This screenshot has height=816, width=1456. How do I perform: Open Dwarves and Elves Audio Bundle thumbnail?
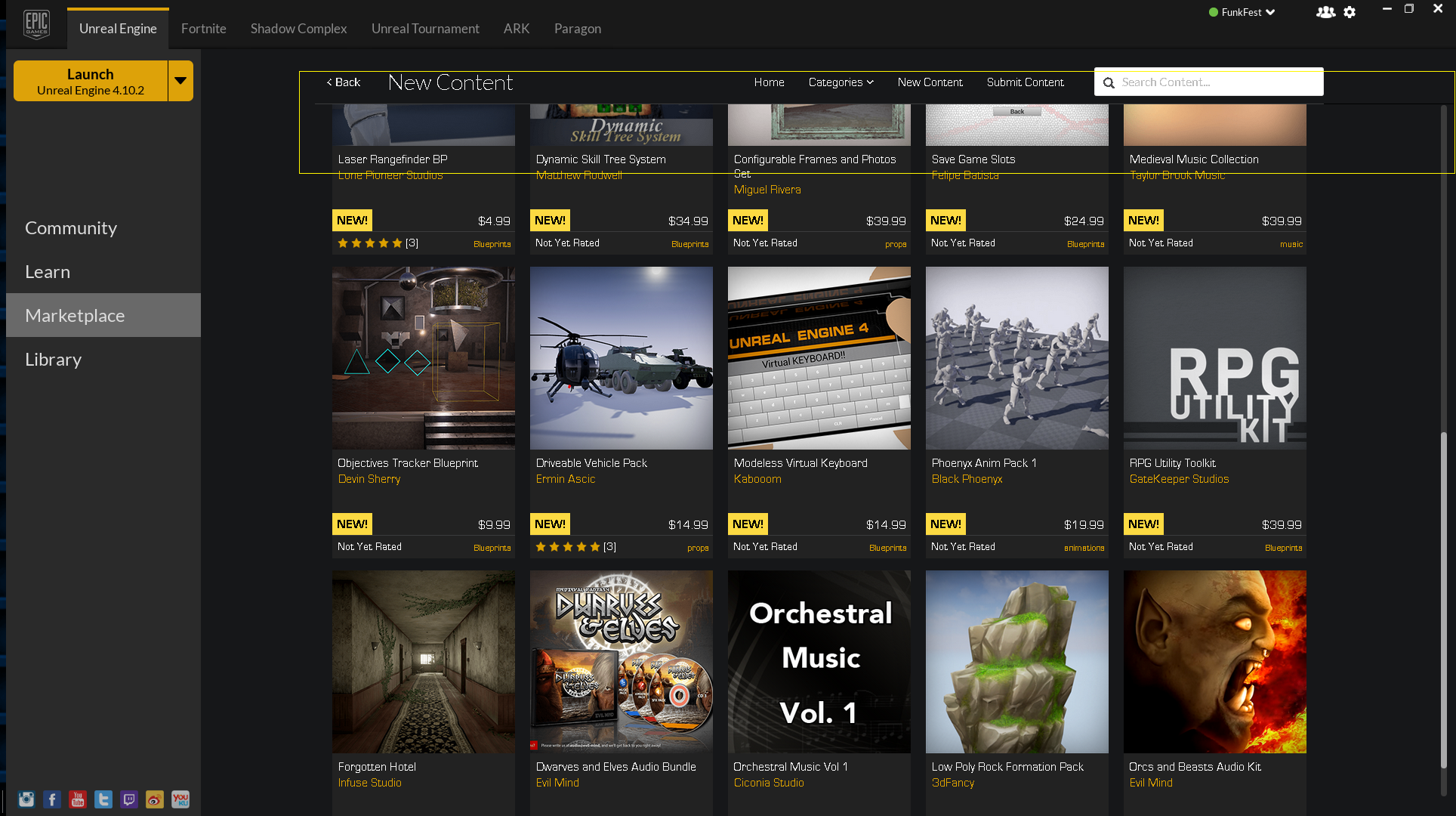point(622,662)
